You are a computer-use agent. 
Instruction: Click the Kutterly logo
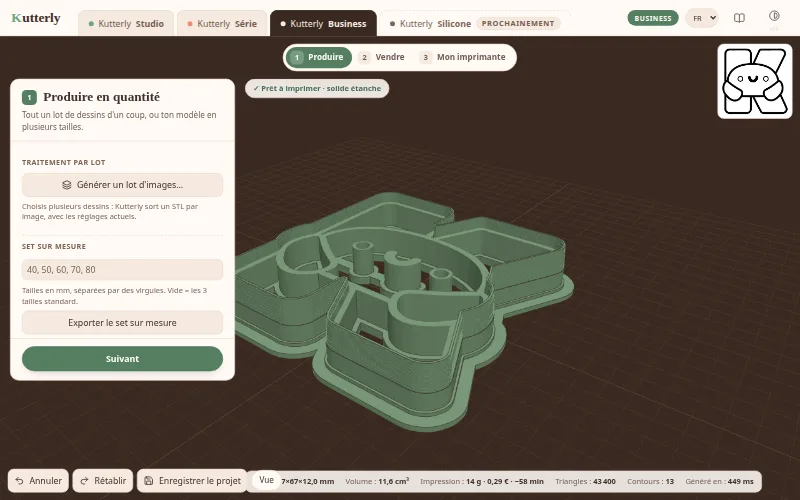36,18
